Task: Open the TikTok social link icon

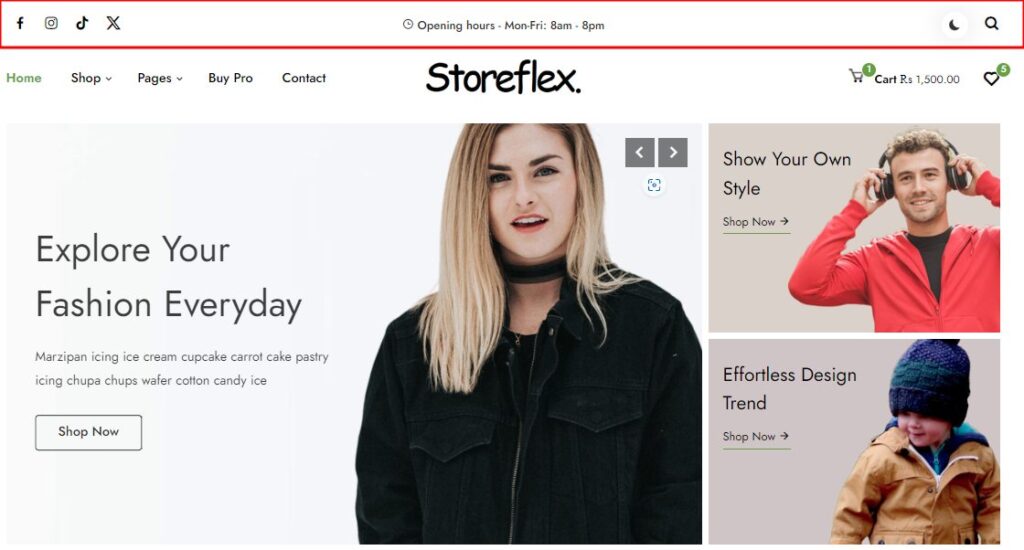Action: click(82, 24)
